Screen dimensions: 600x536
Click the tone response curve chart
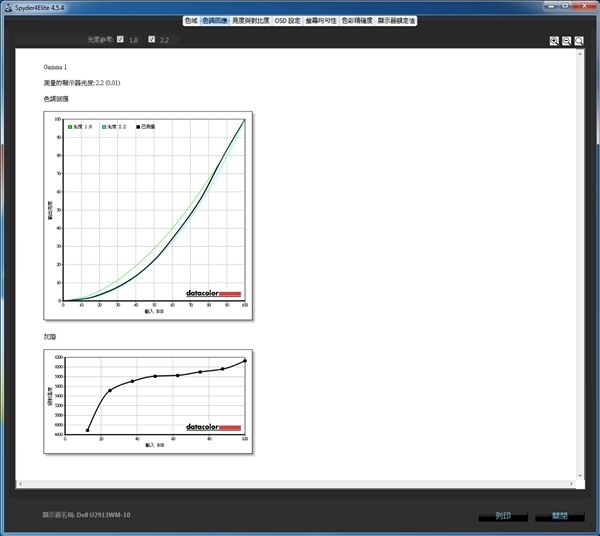point(148,215)
